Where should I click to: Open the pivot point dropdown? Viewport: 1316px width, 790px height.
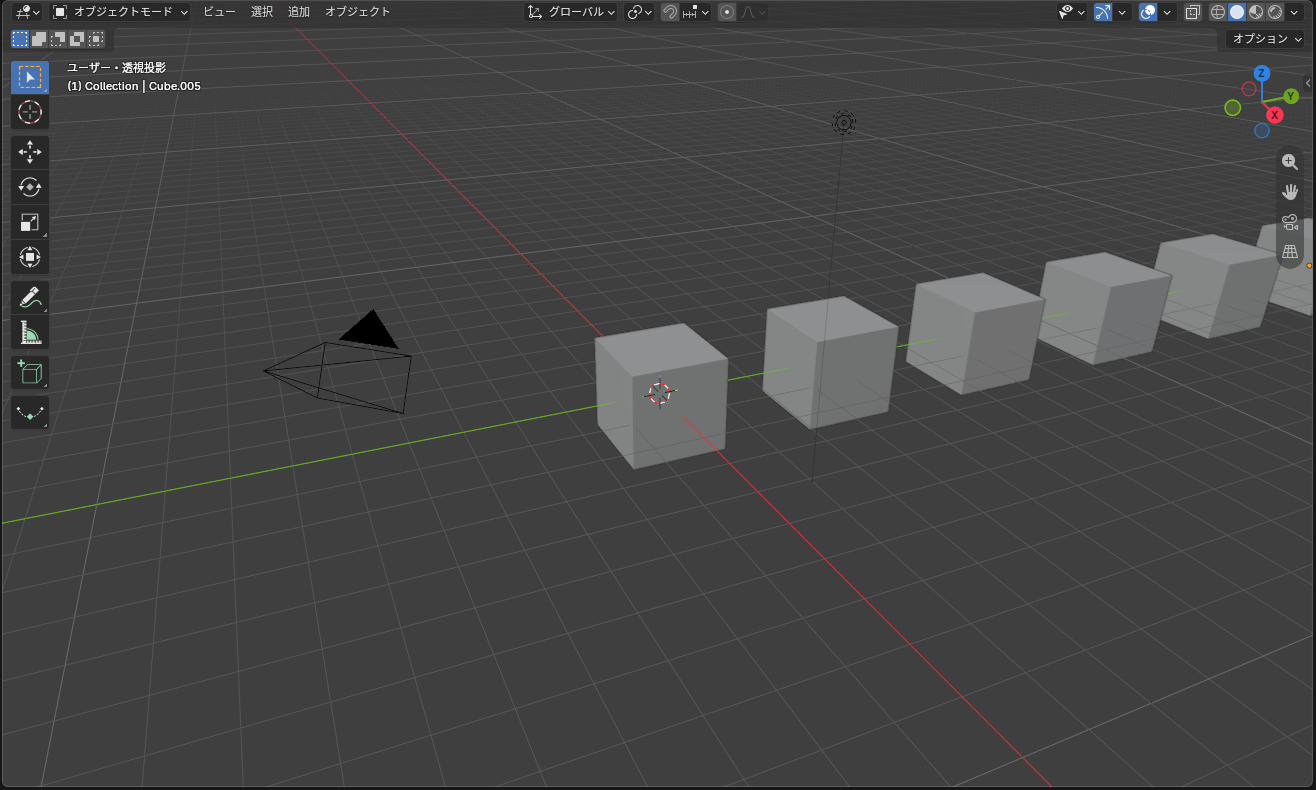click(x=639, y=12)
